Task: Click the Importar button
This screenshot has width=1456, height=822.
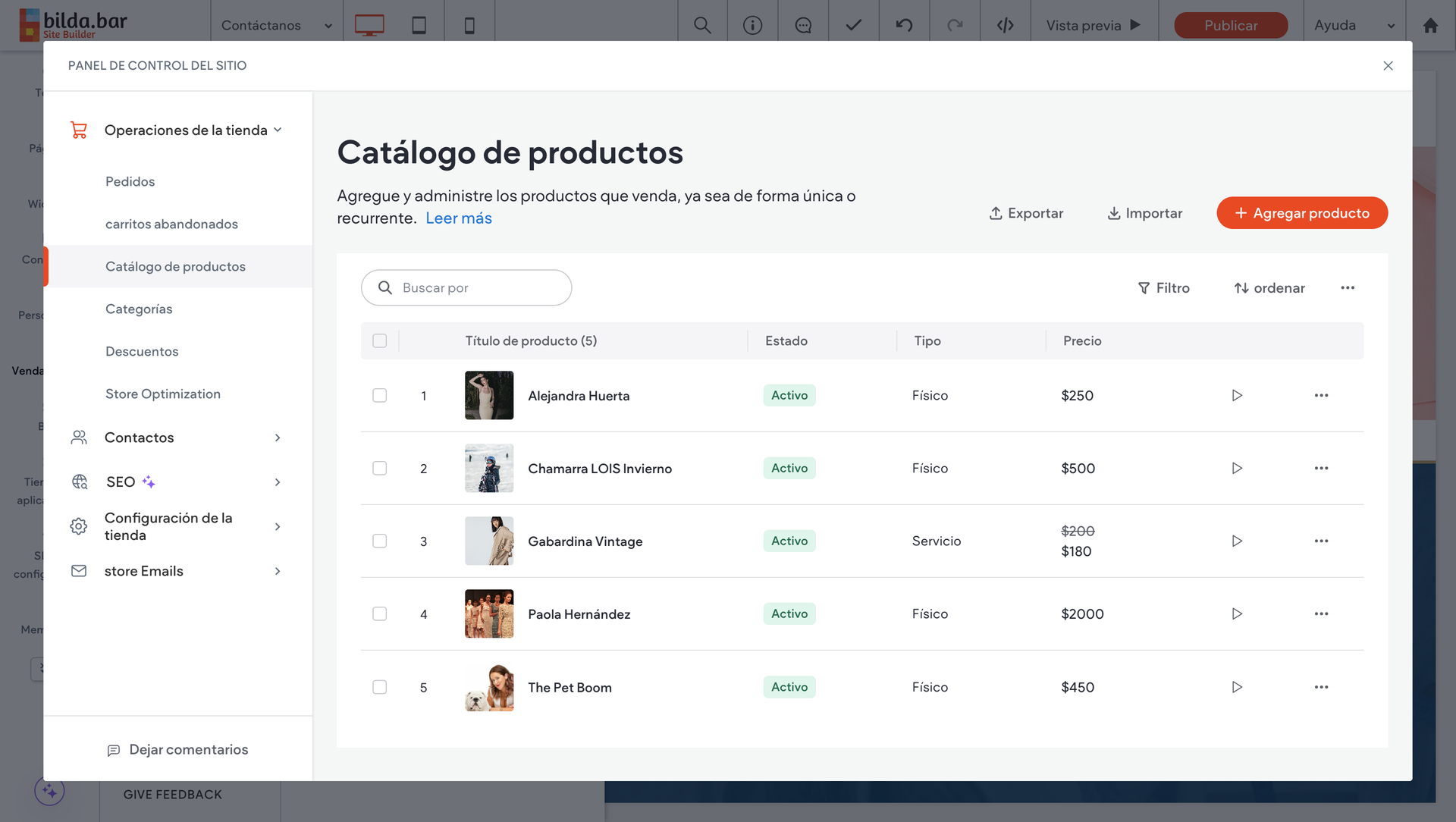Action: [x=1144, y=213]
